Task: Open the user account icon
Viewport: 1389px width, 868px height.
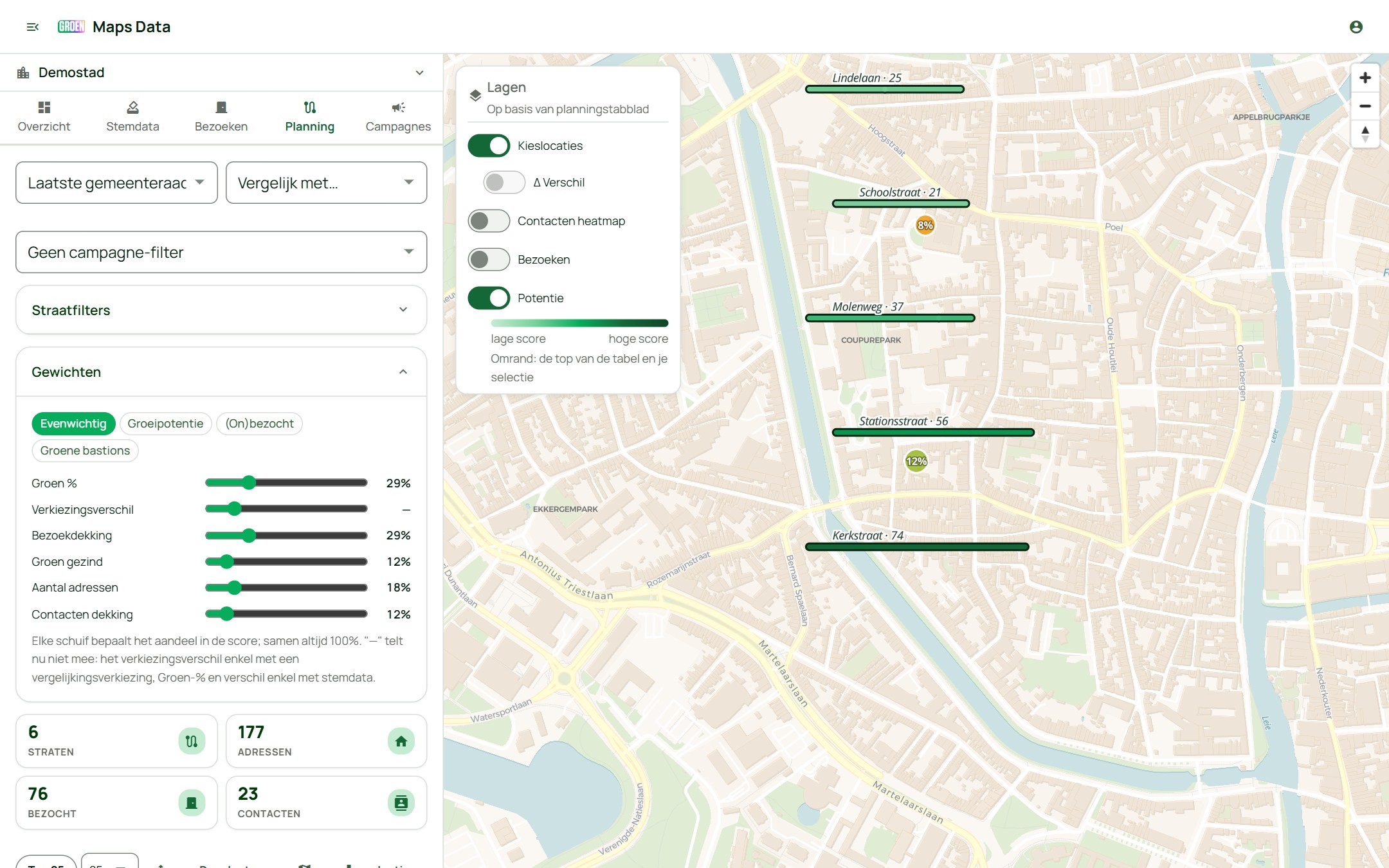Action: 1356,27
